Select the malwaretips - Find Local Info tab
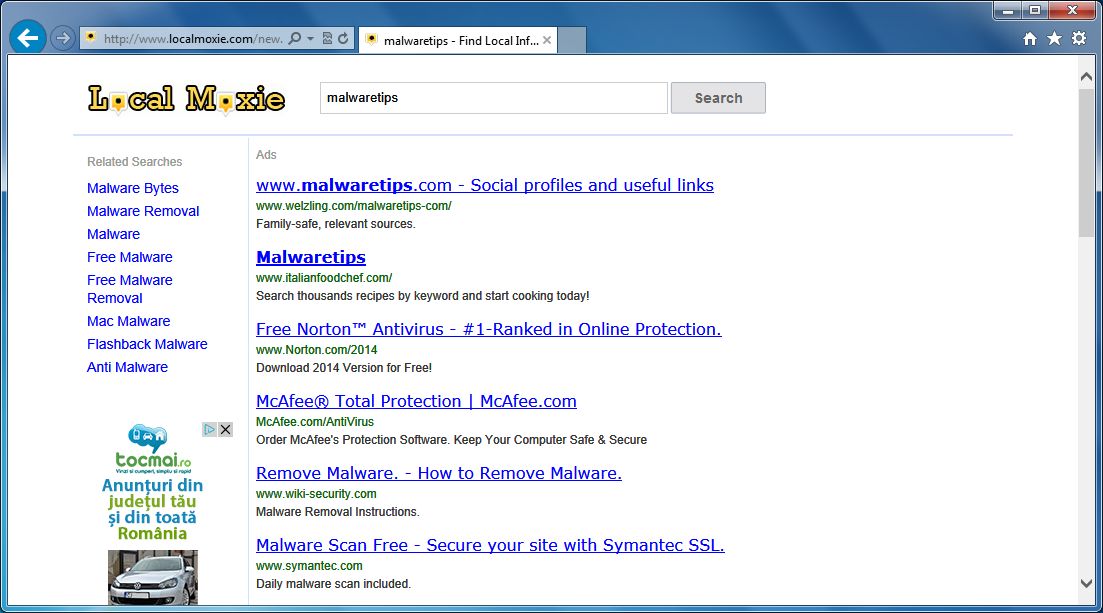The width and height of the screenshot is (1103, 613). point(458,40)
